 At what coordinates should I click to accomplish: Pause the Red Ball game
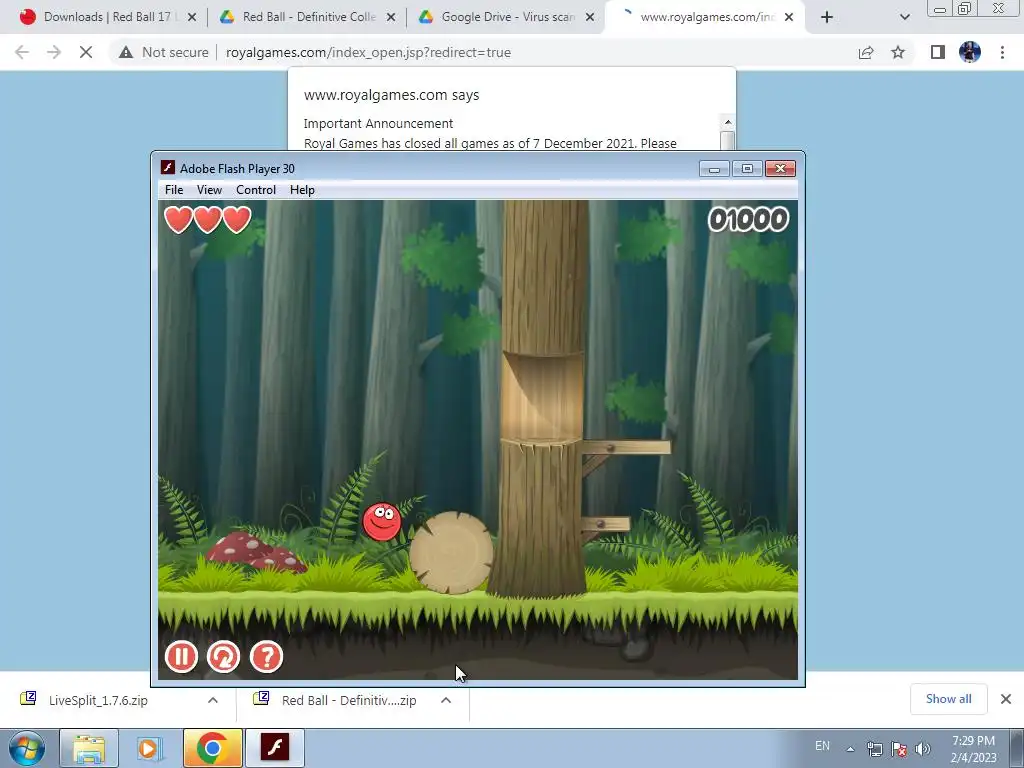[x=181, y=657]
